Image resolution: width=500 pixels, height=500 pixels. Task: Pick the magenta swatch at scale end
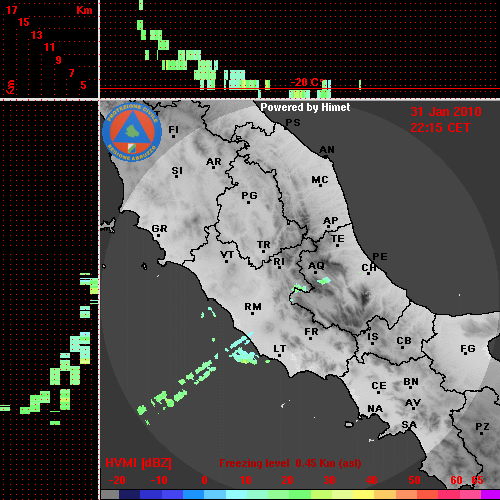pos(490,495)
